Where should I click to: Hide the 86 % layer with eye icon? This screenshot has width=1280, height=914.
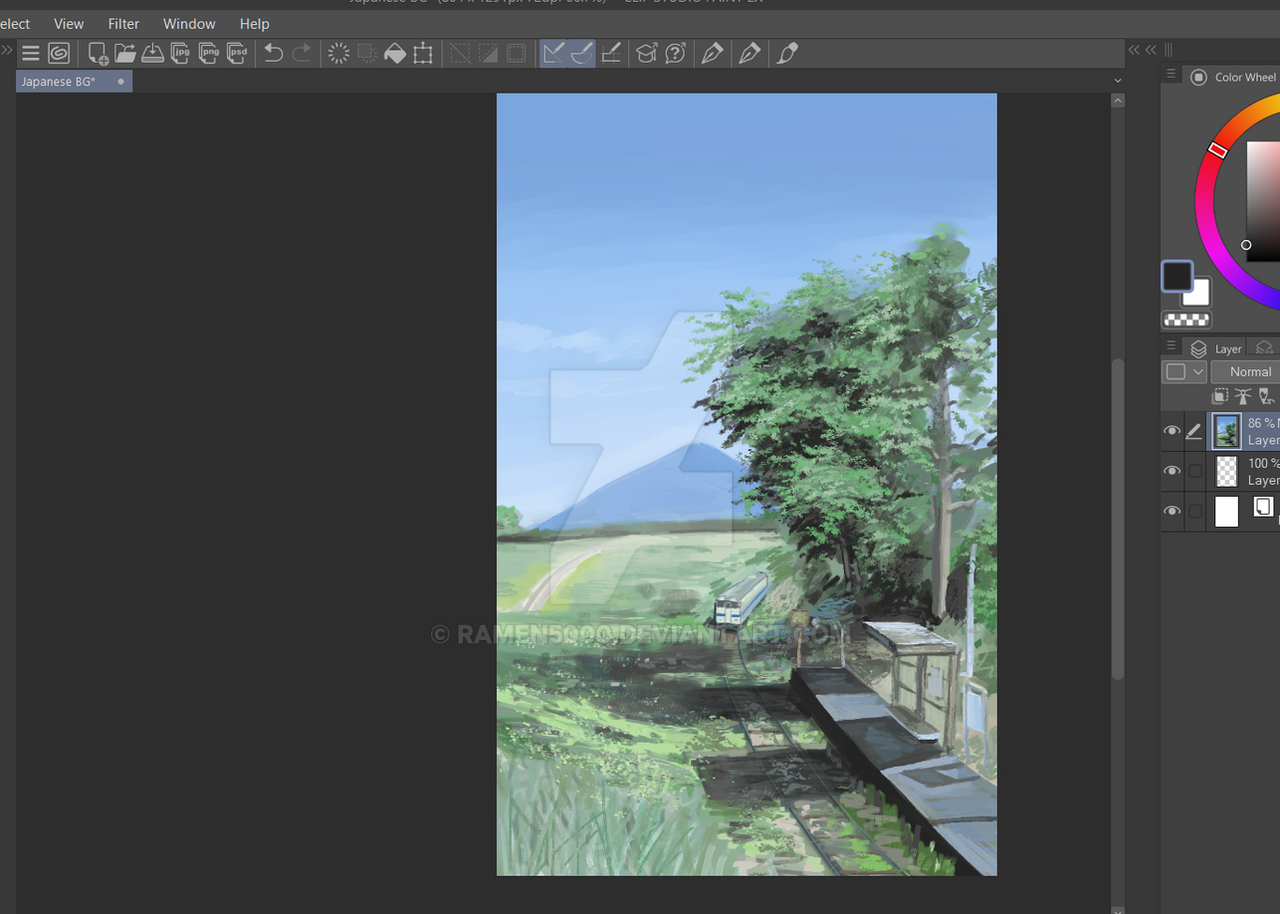click(x=1172, y=431)
